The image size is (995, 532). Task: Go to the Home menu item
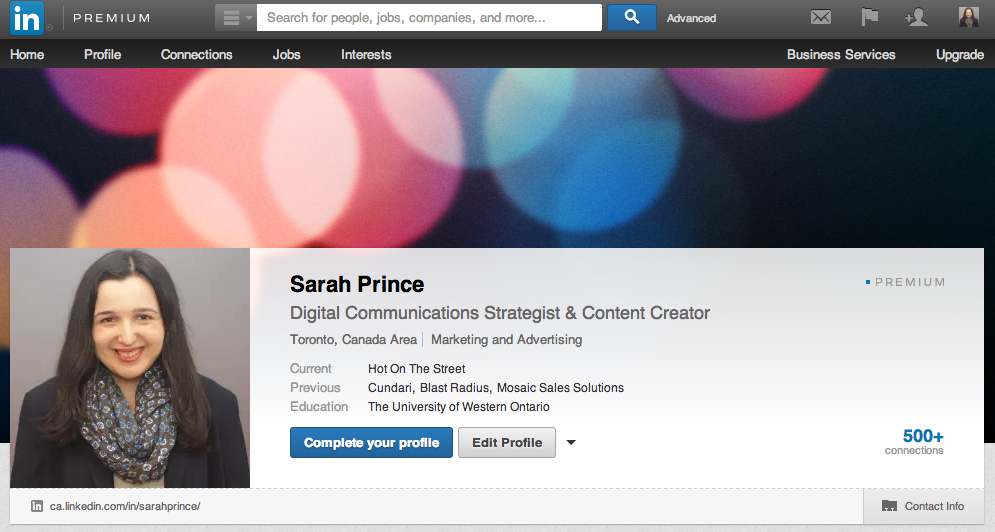coord(27,55)
